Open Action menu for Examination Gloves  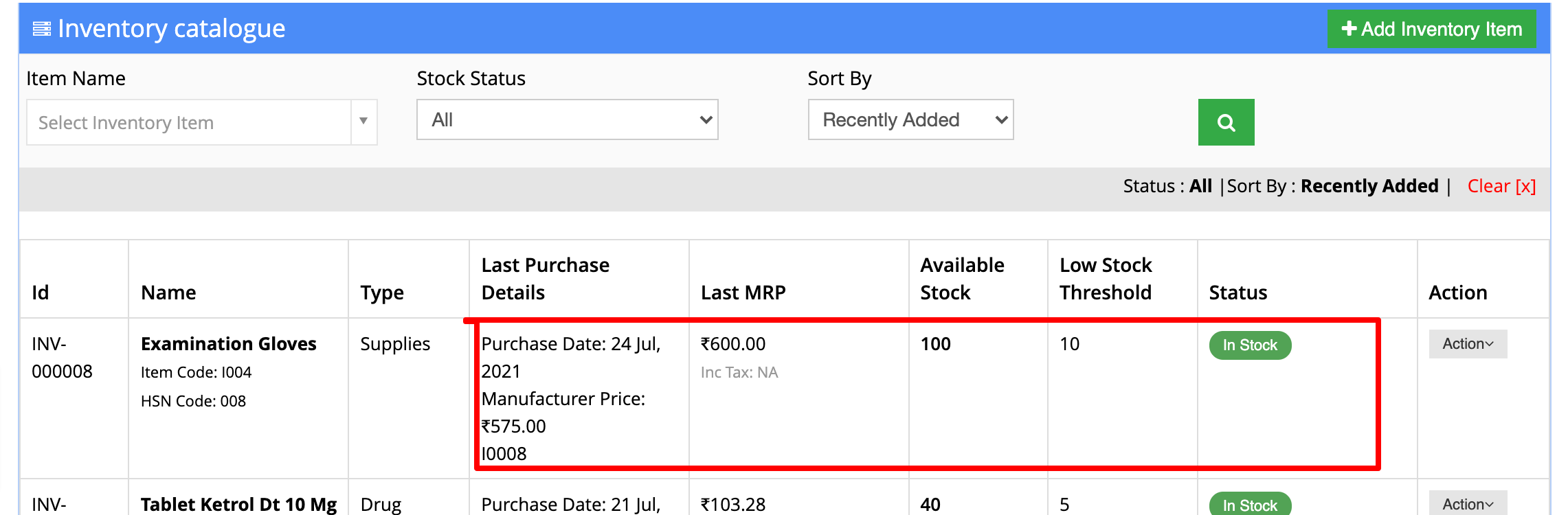coord(1468,344)
